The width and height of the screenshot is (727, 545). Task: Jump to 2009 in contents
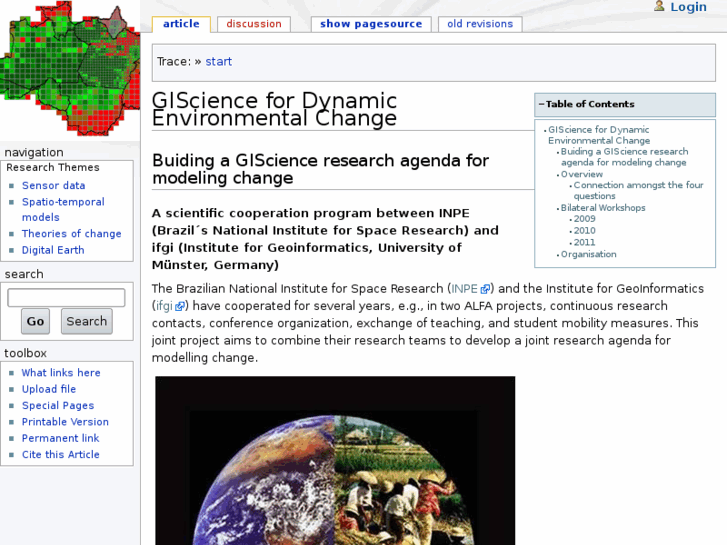pos(585,219)
